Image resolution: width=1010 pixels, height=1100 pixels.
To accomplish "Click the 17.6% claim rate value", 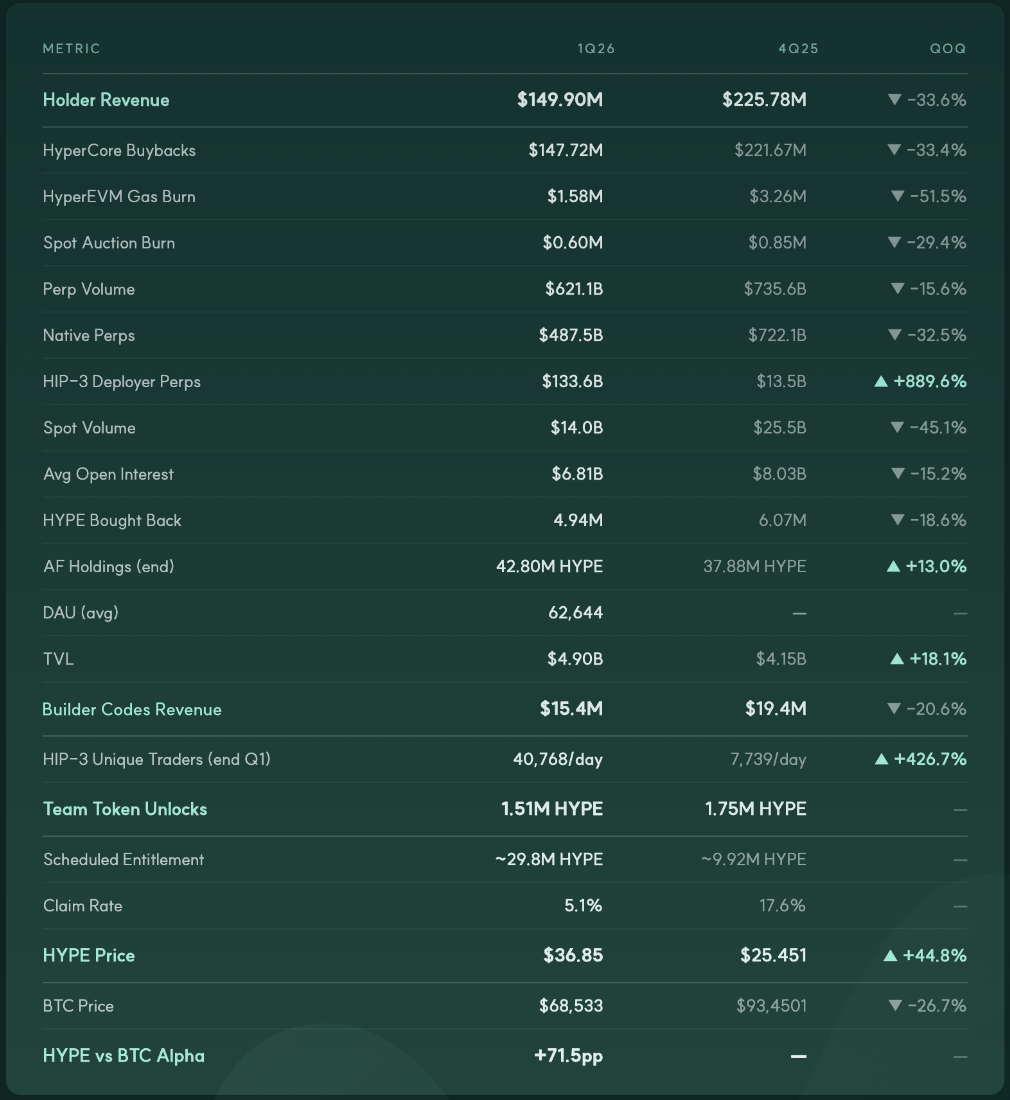I will (x=783, y=906).
